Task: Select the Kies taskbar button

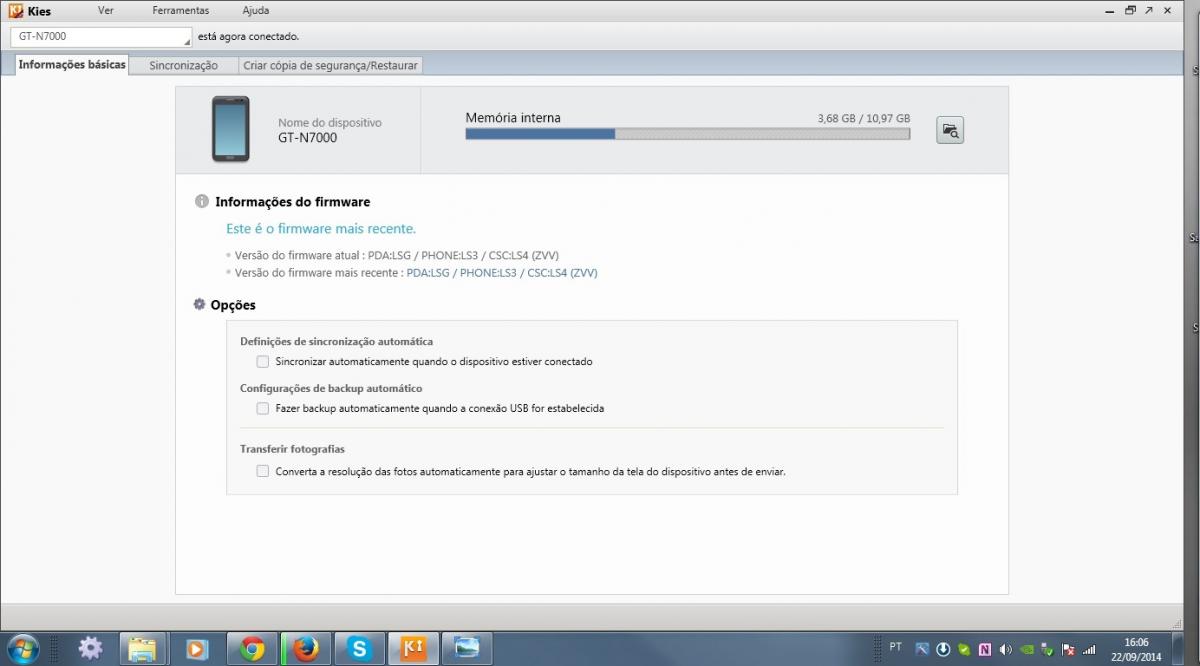Action: [x=412, y=648]
